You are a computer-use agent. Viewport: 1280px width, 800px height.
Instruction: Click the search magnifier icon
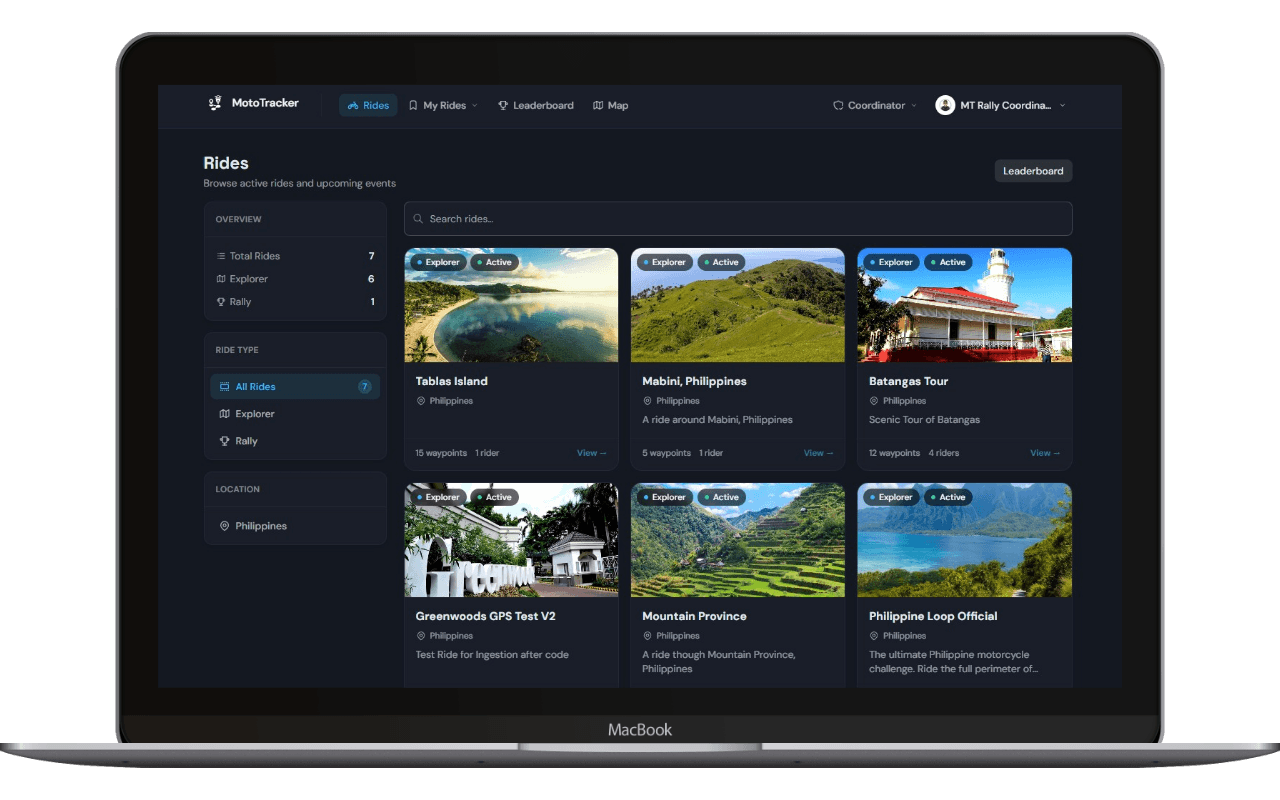418,219
